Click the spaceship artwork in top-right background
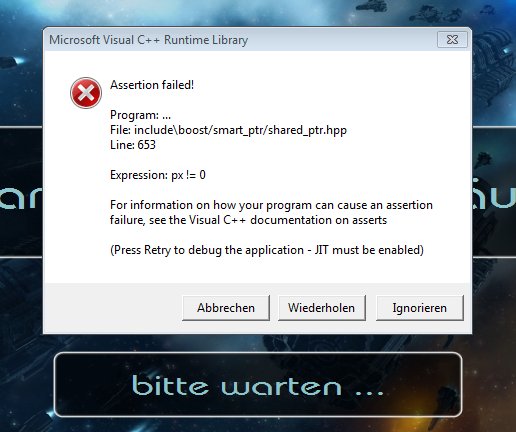Image resolution: width=516 pixels, height=432 pixels. coord(433,15)
